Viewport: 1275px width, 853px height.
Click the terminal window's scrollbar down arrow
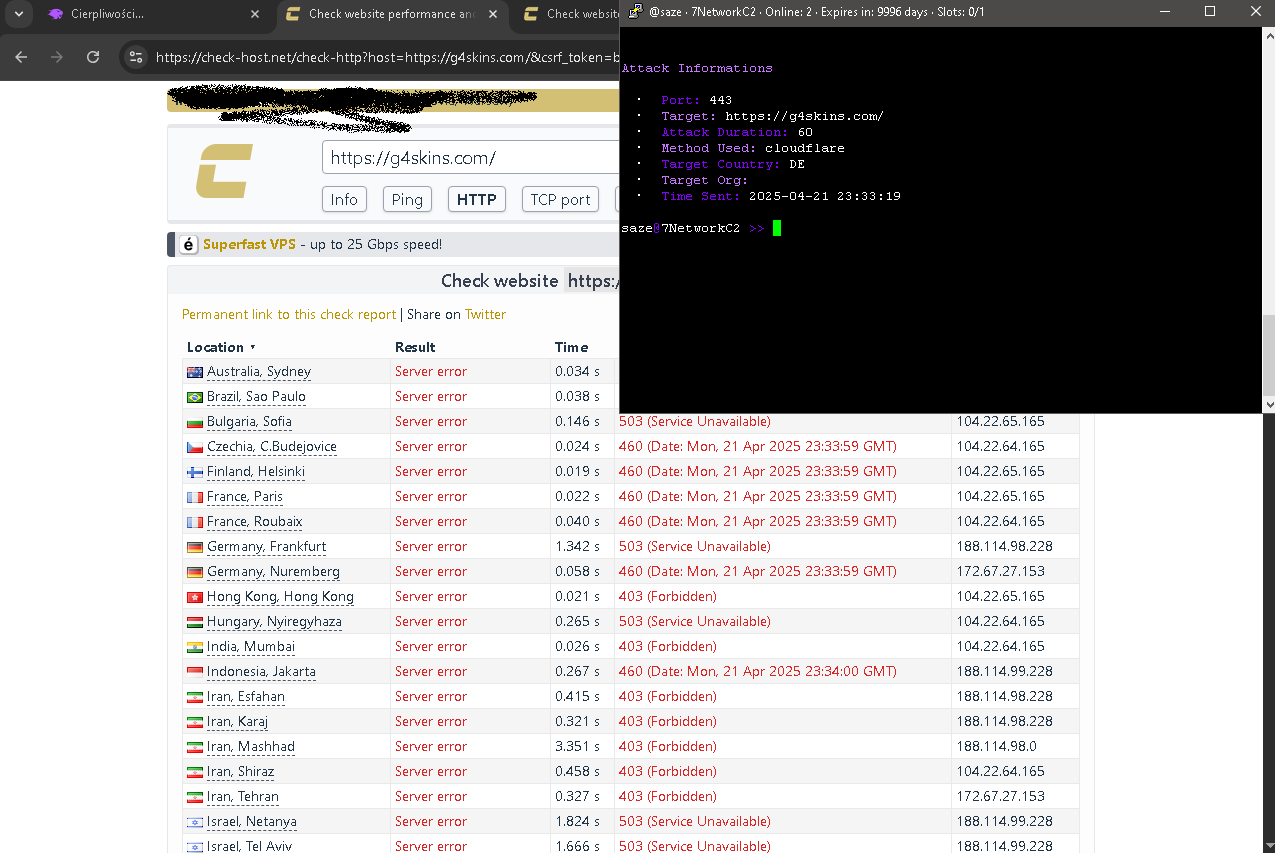click(1268, 405)
